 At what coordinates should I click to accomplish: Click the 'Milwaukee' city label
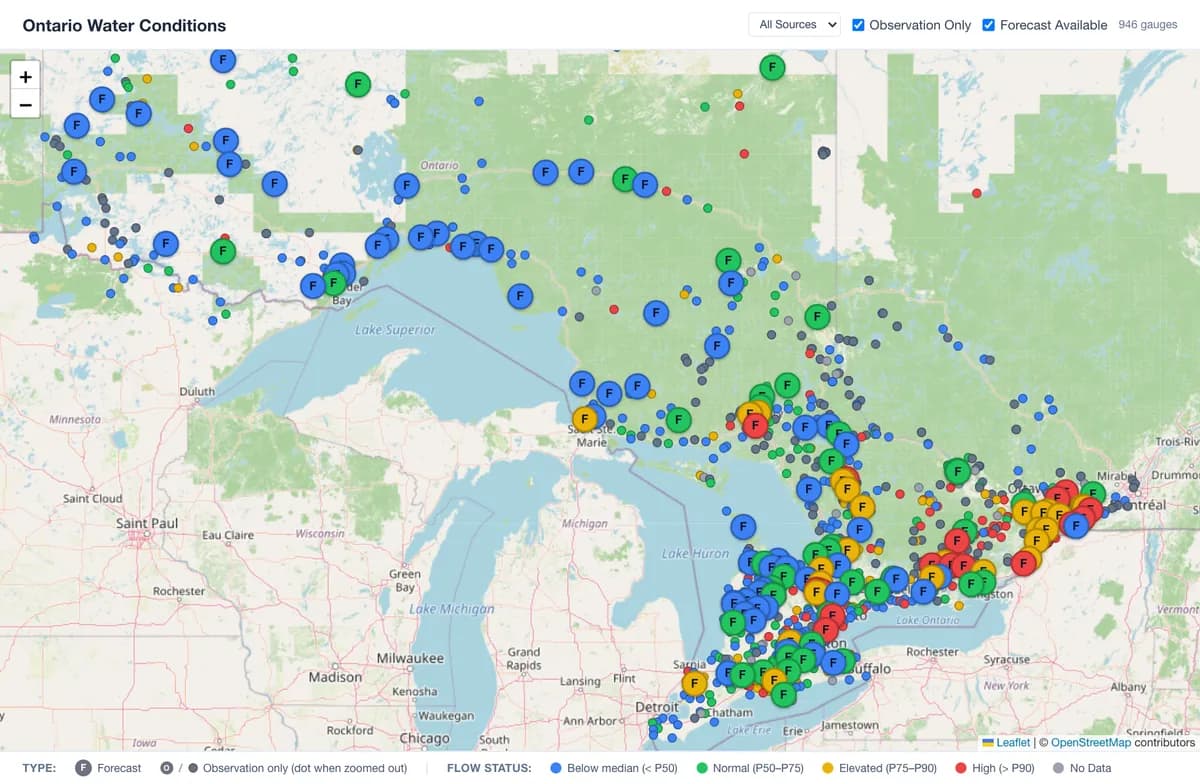tap(410, 658)
